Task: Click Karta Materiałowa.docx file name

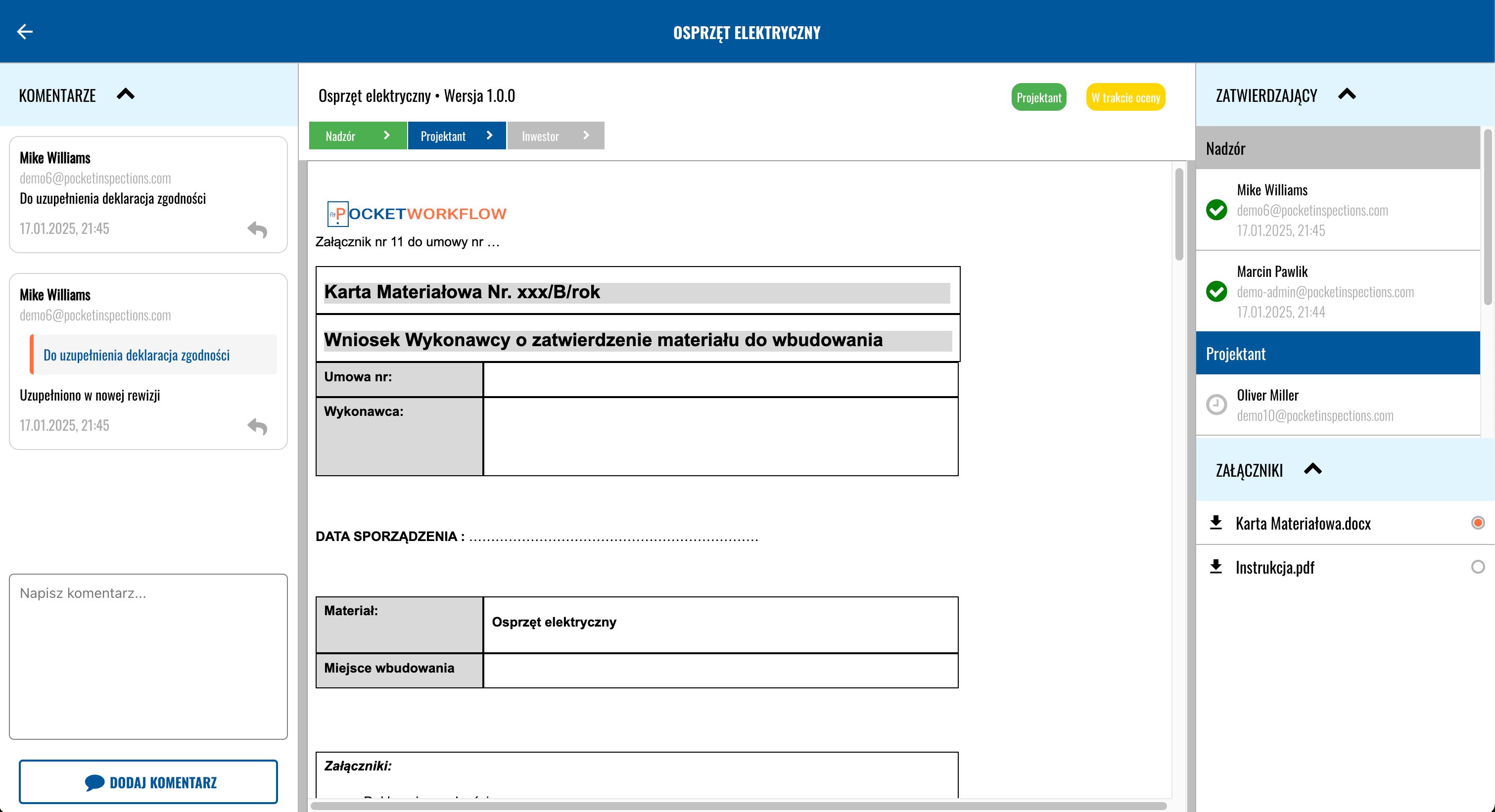Action: 1303,523
